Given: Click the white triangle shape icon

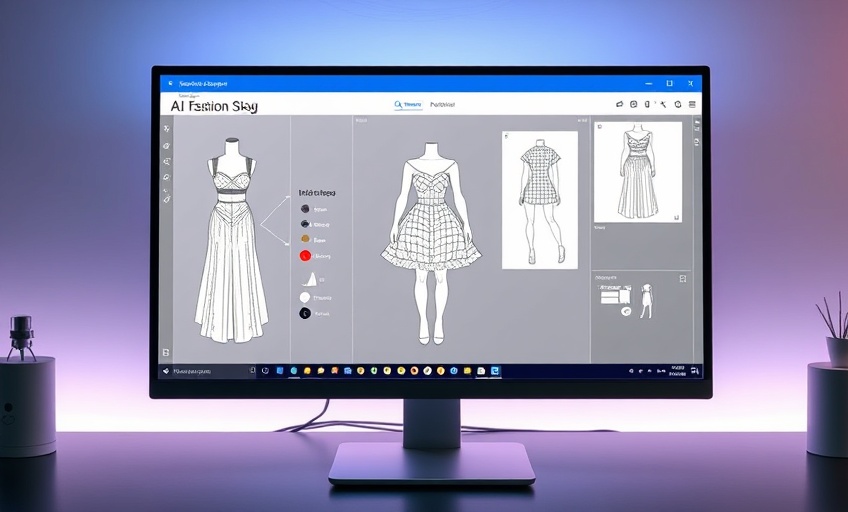Looking at the screenshot, I should (309, 280).
